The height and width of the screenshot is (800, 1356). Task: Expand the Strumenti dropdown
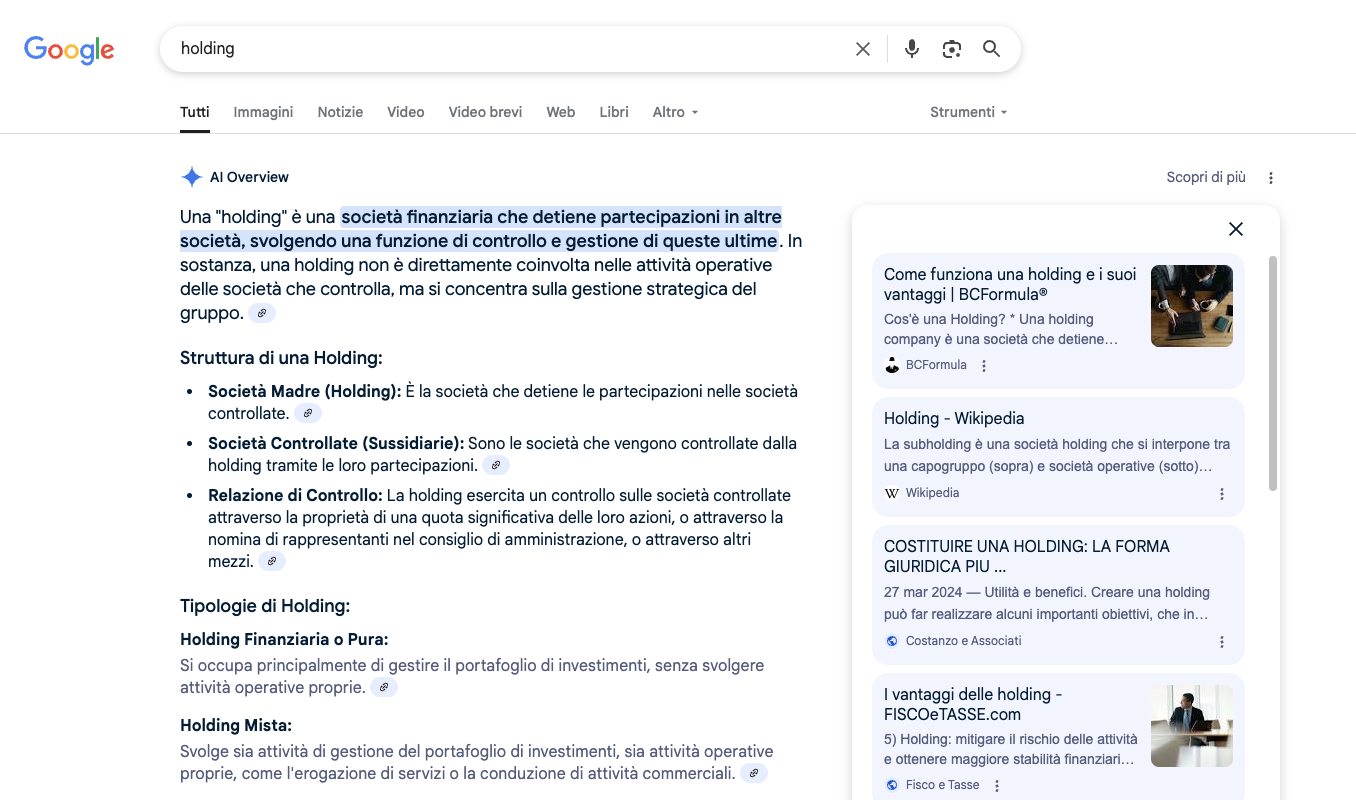coord(968,112)
